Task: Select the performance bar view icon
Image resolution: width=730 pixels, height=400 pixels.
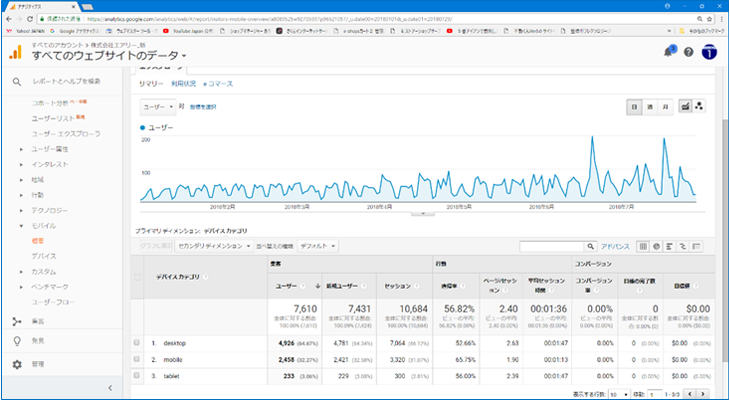Action: (669, 246)
